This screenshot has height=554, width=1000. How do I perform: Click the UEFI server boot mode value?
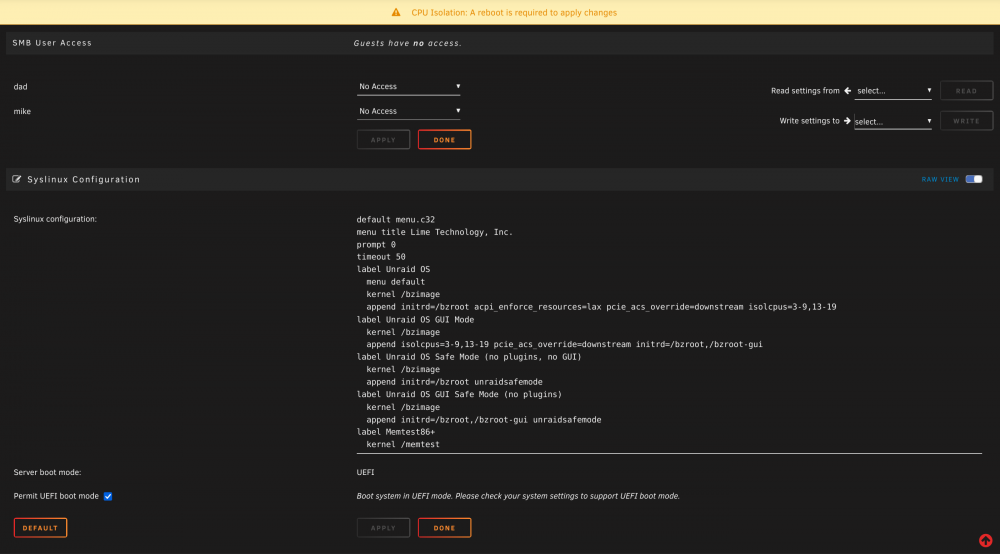[365, 472]
